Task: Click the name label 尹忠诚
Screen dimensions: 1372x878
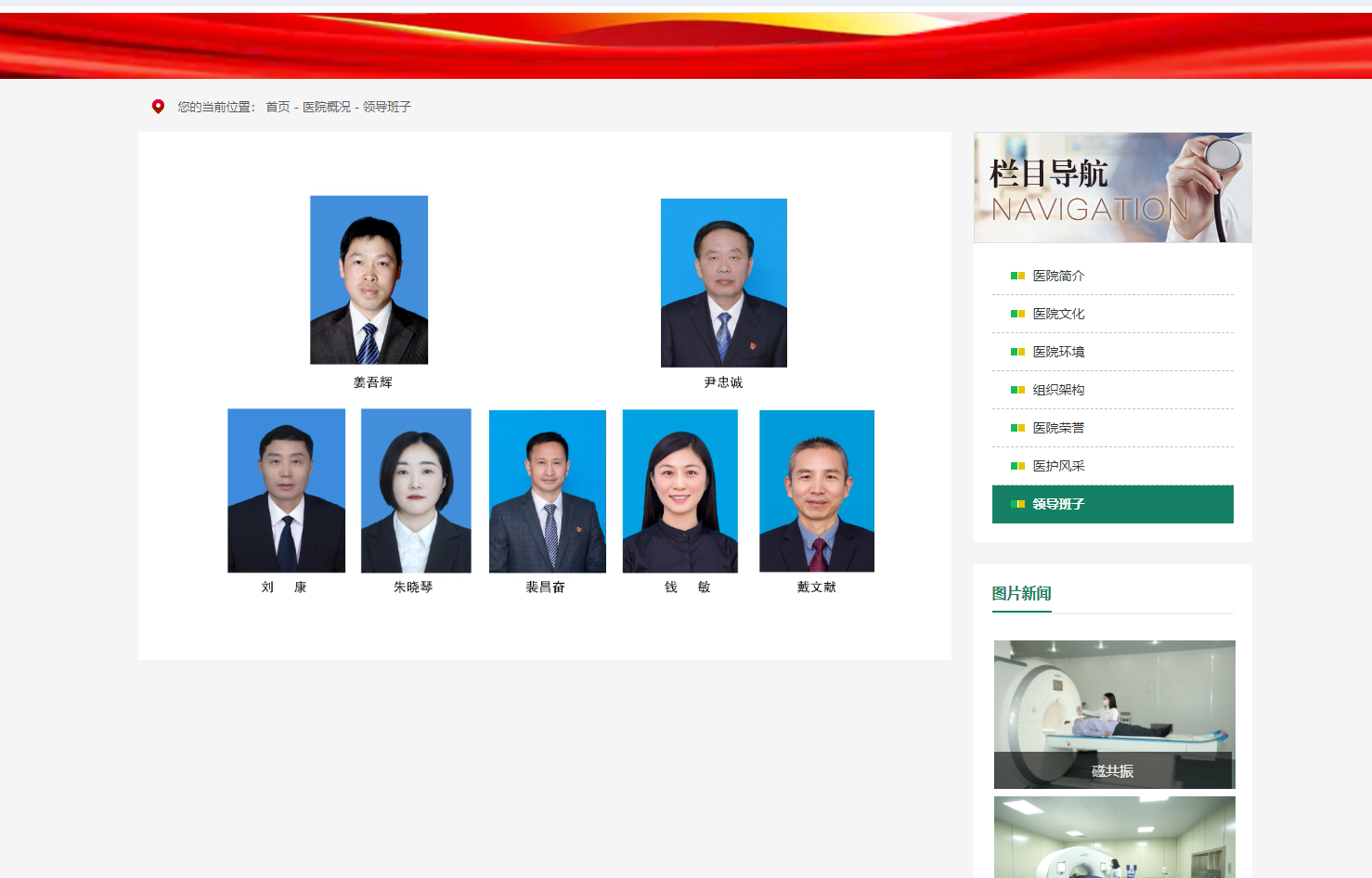Action: pos(723,382)
